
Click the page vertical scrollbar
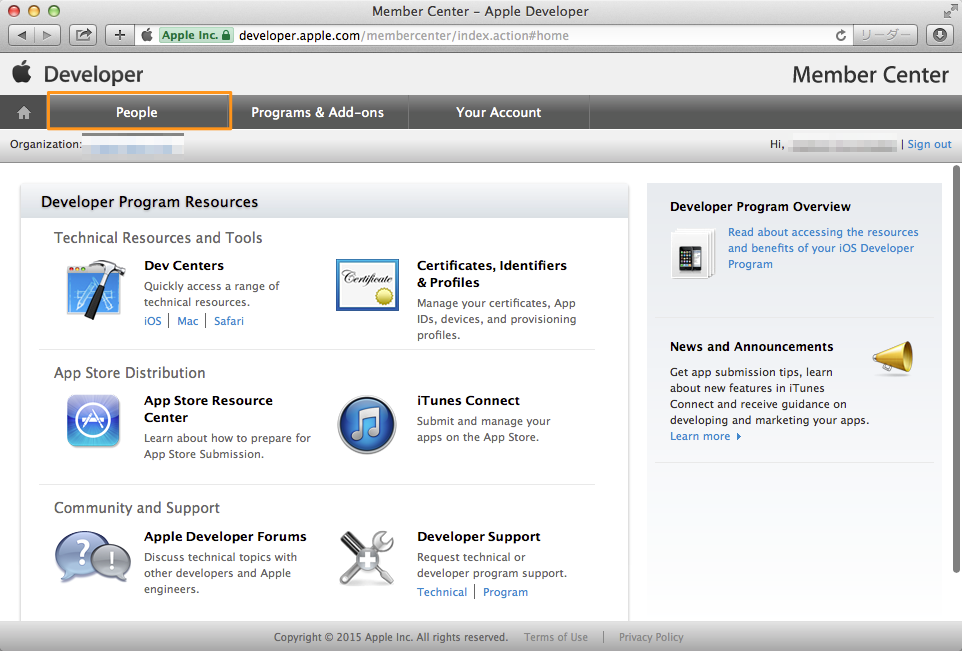[x=956, y=368]
